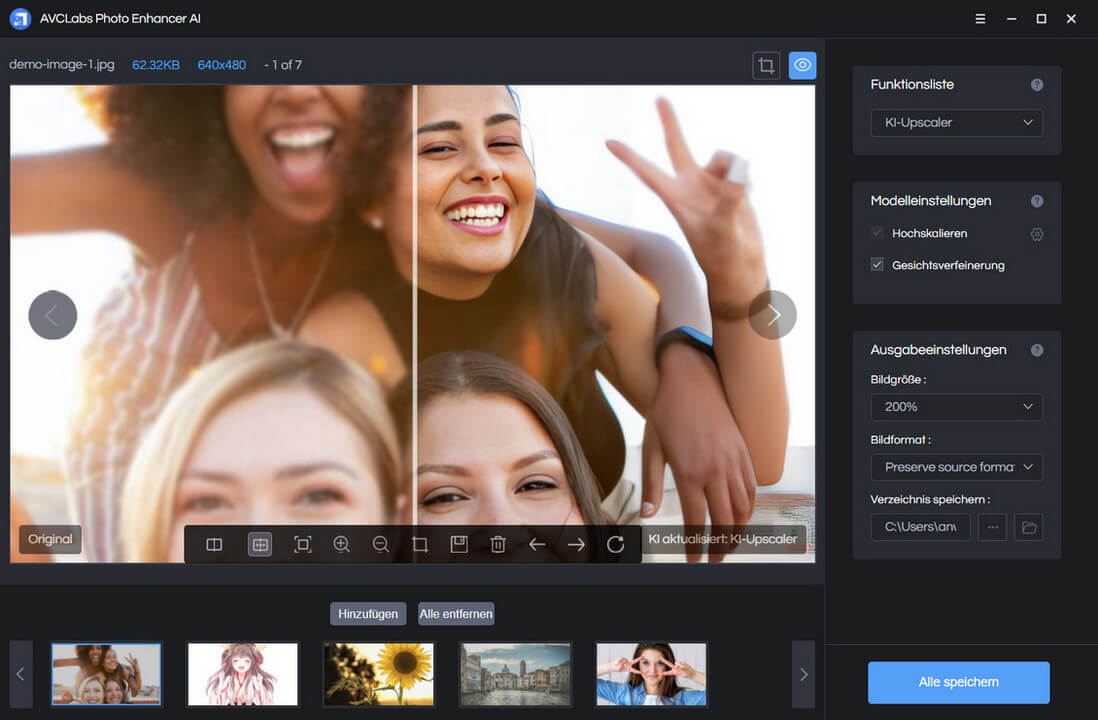Toggle the Gesichtsverfeinerung checkbox
Screen dimensions: 1098x720
click(877, 264)
